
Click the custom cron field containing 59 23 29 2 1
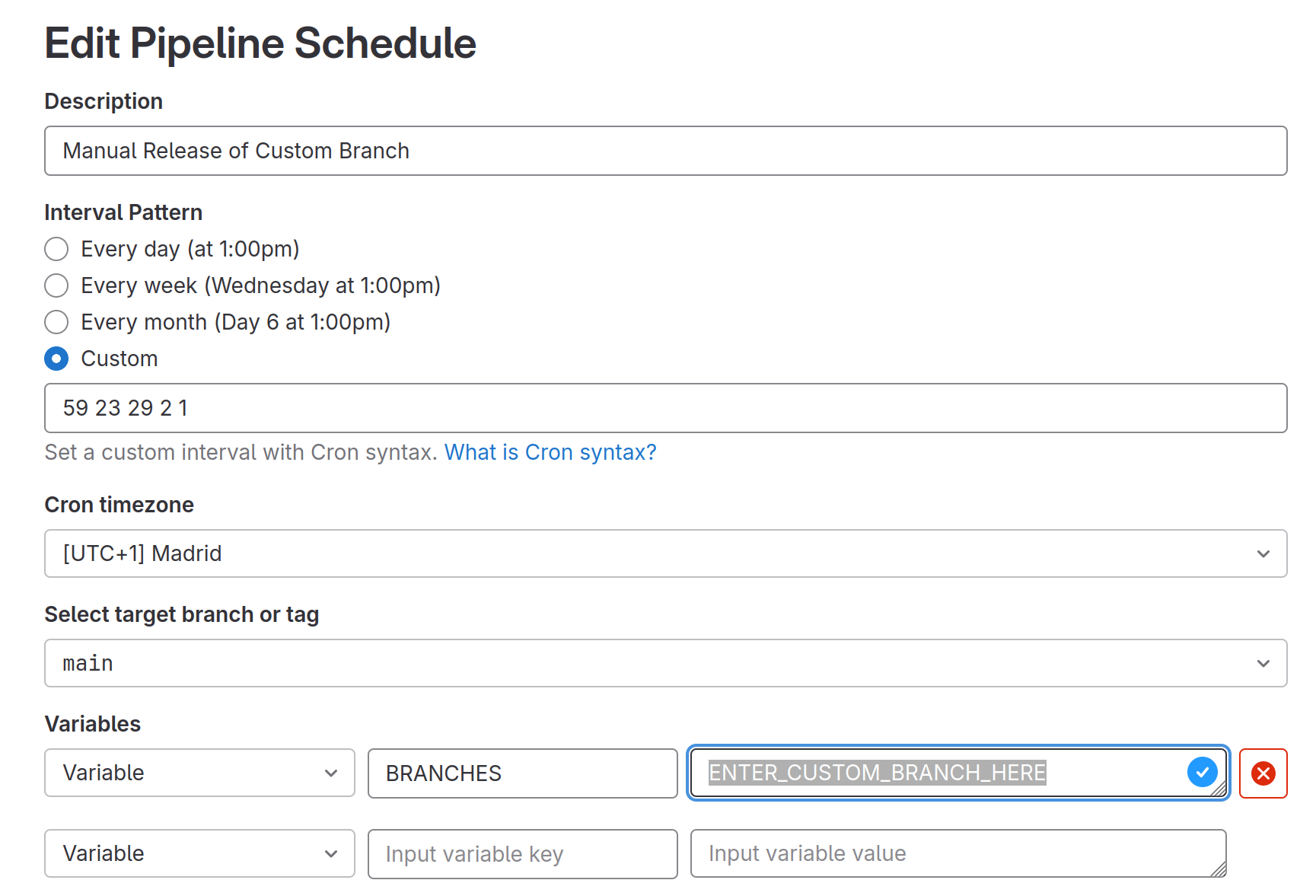665,408
